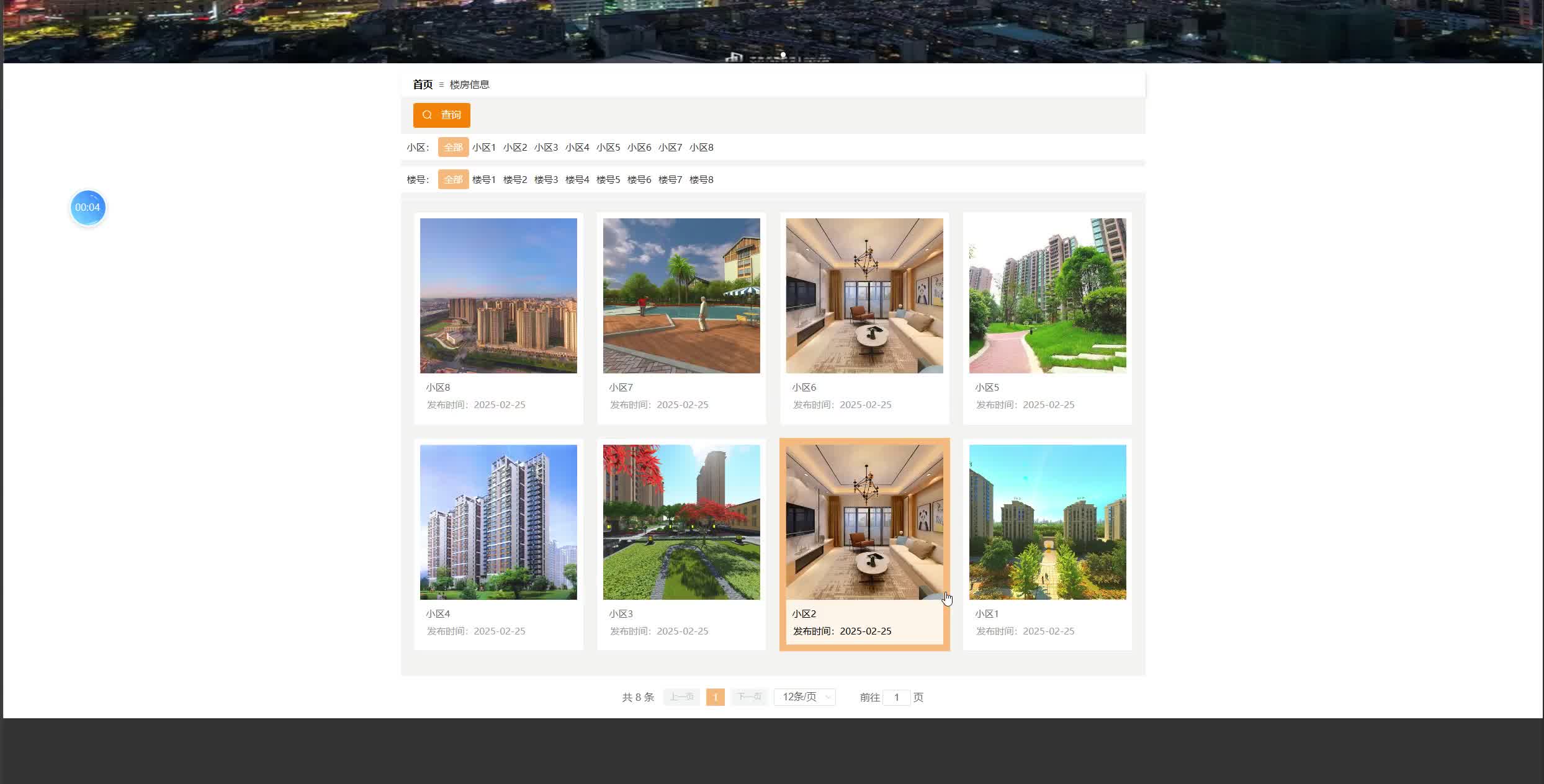Click 楼房信息 breadcrumb item

point(469,84)
